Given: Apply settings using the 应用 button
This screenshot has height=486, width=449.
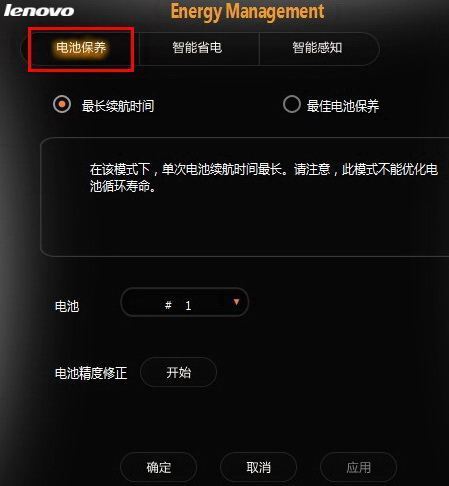Looking at the screenshot, I should click(x=359, y=467).
